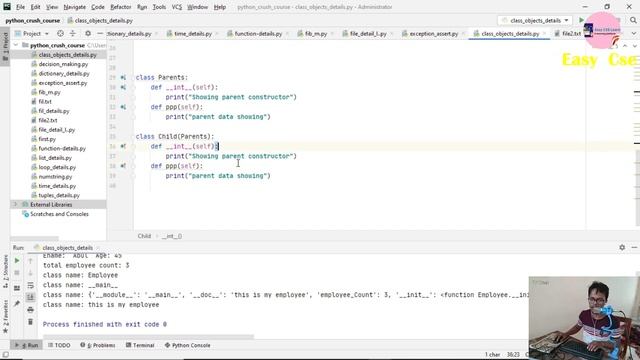Click gutter icon beside Parents __int__ method
This screenshot has height=360, width=640.
pyautogui.click(x=123, y=87)
